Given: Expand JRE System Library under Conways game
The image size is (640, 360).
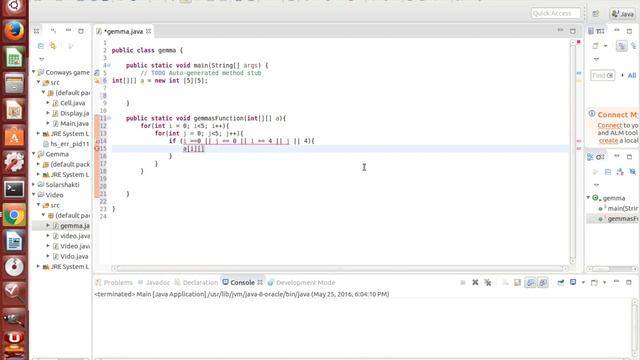Looking at the screenshot, I should coord(39,133).
